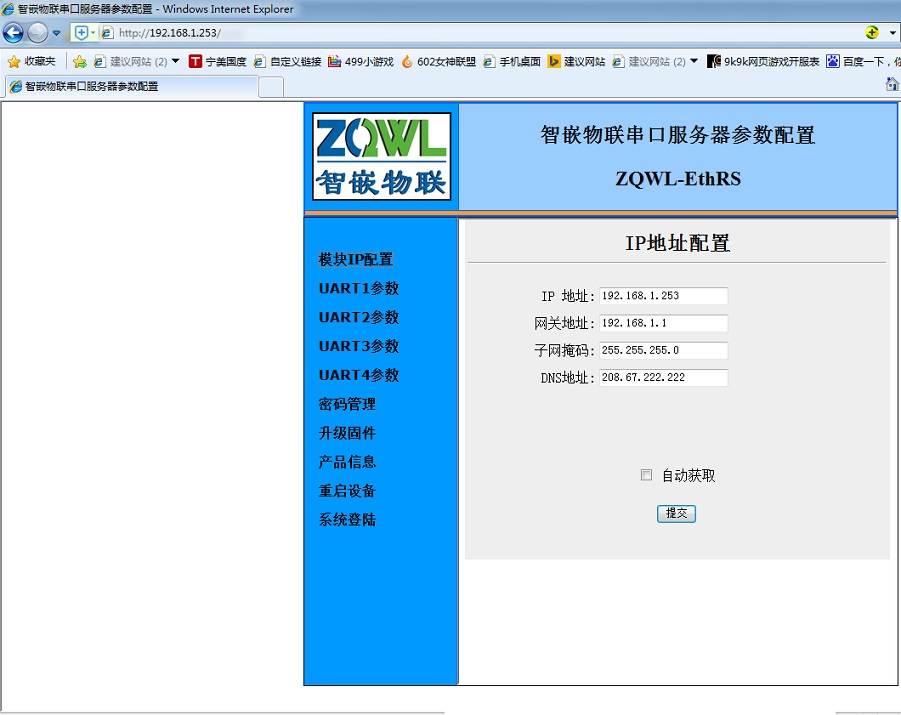Viewport: 901px width, 715px height.
Task: Open the 收藏夹 favorites star button
Action: click(x=32, y=61)
